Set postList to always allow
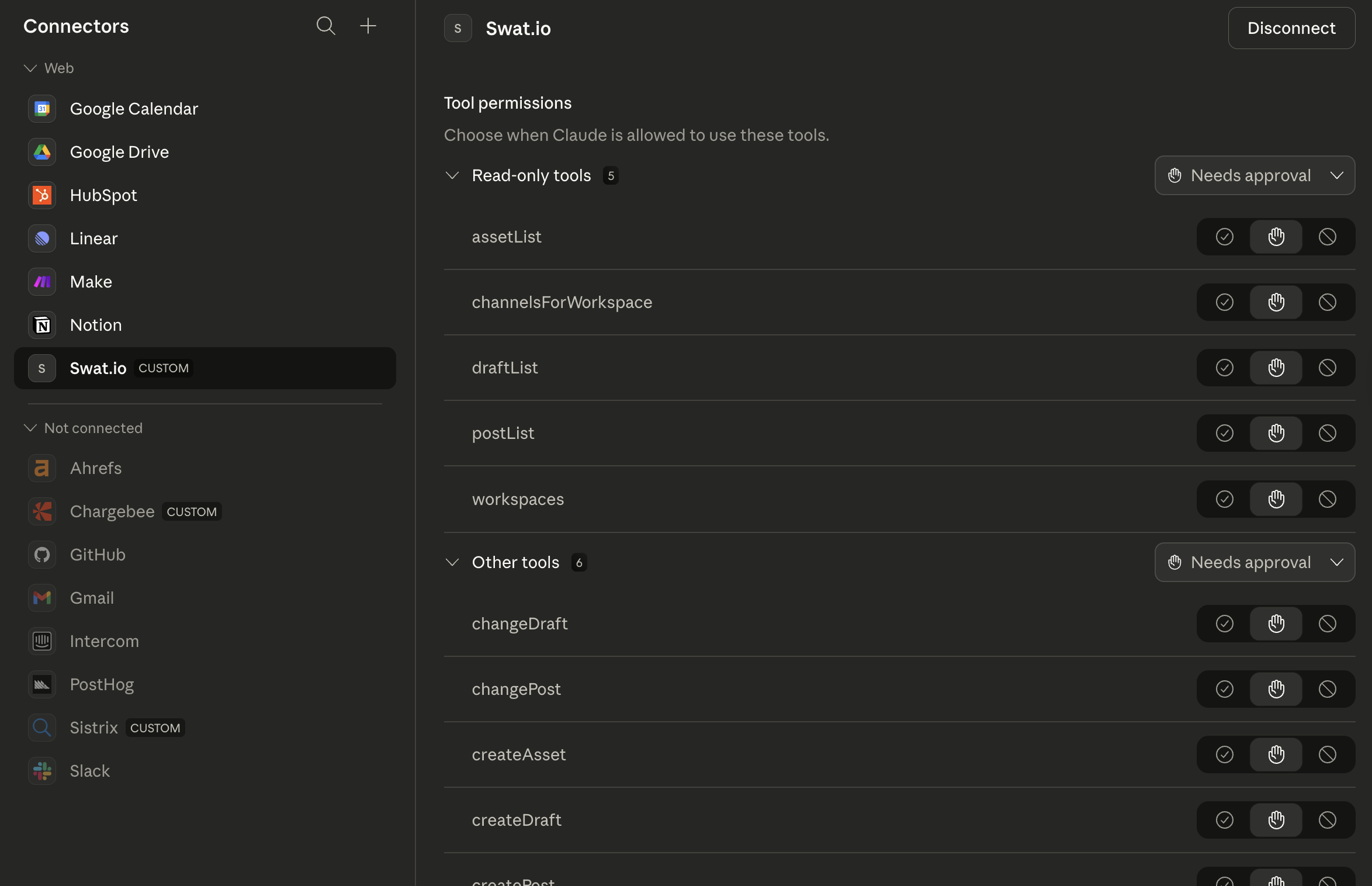 tap(1225, 433)
